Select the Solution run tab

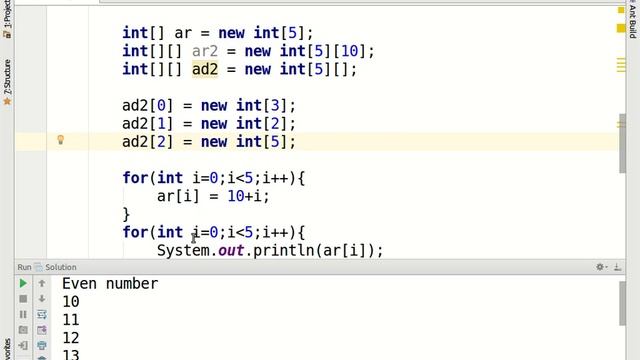point(56,267)
